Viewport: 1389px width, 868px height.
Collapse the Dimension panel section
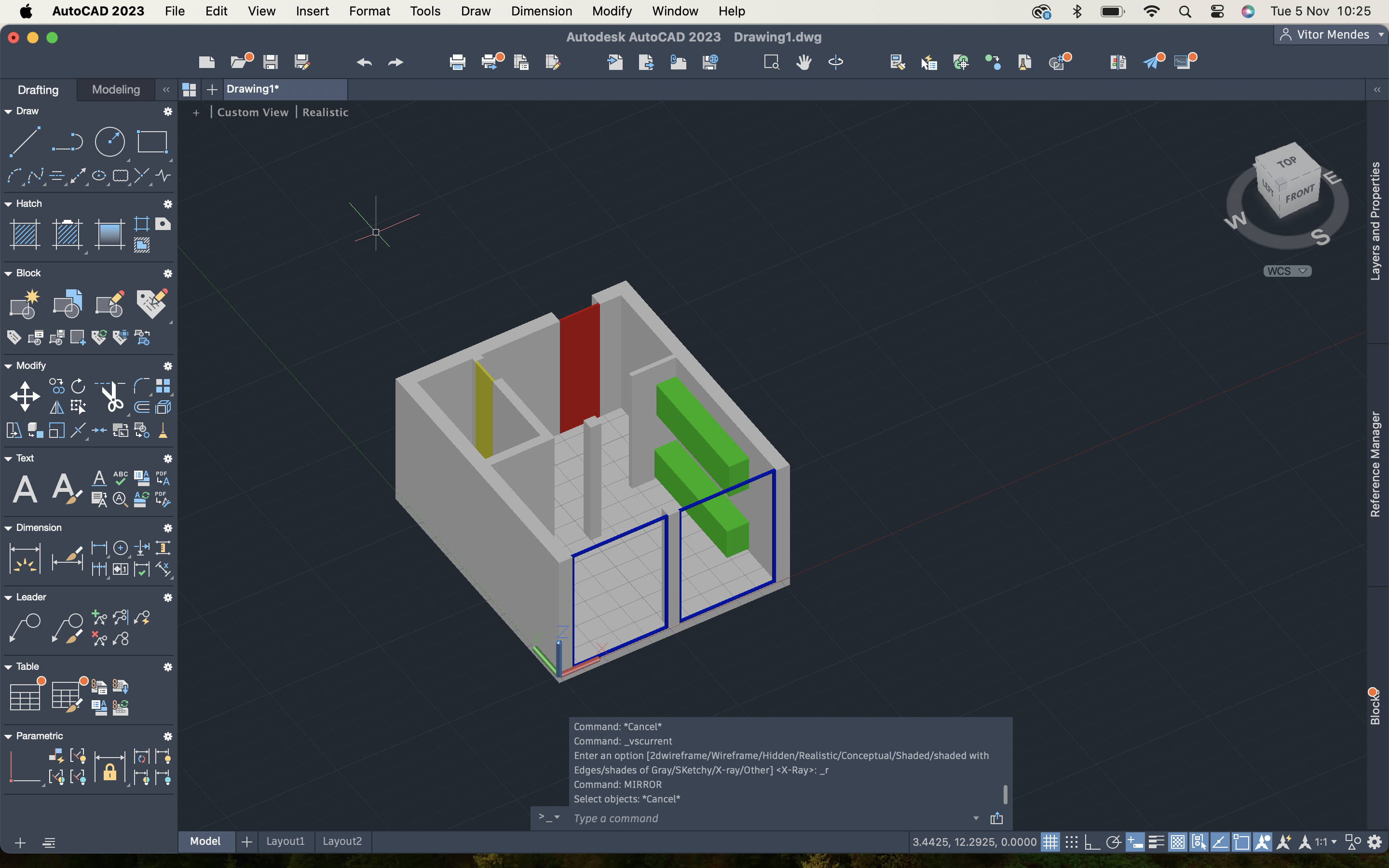tap(8, 528)
